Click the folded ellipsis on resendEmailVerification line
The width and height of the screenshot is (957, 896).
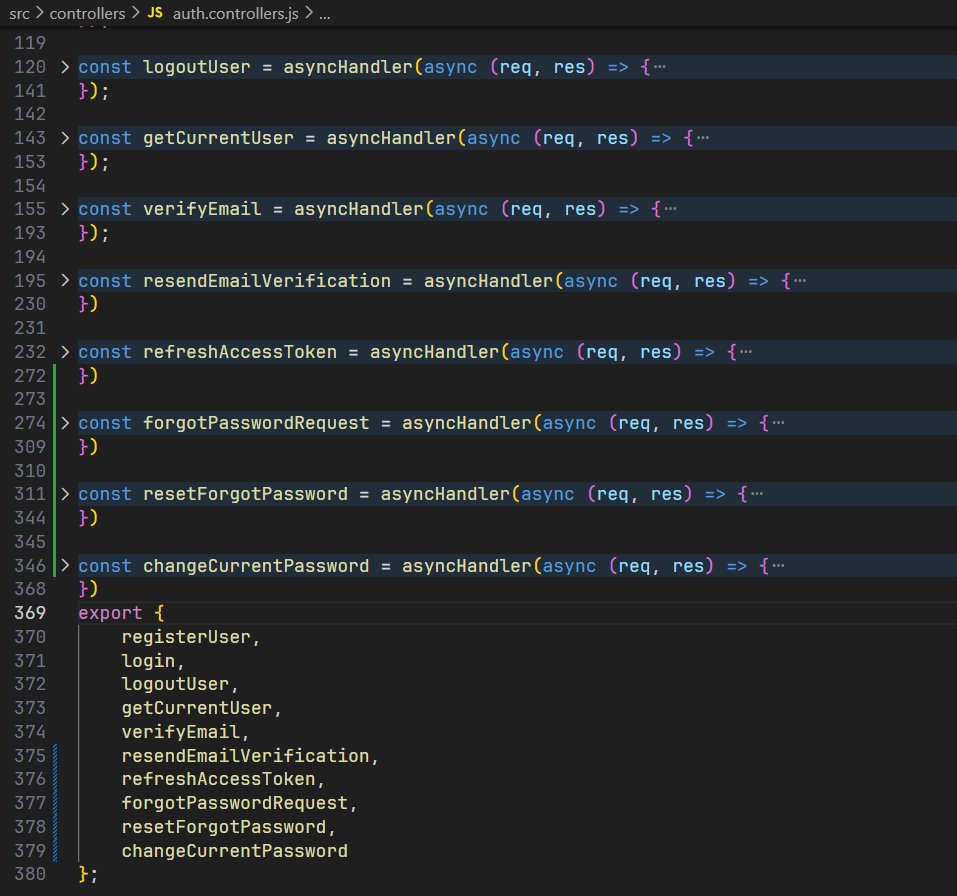click(x=800, y=280)
